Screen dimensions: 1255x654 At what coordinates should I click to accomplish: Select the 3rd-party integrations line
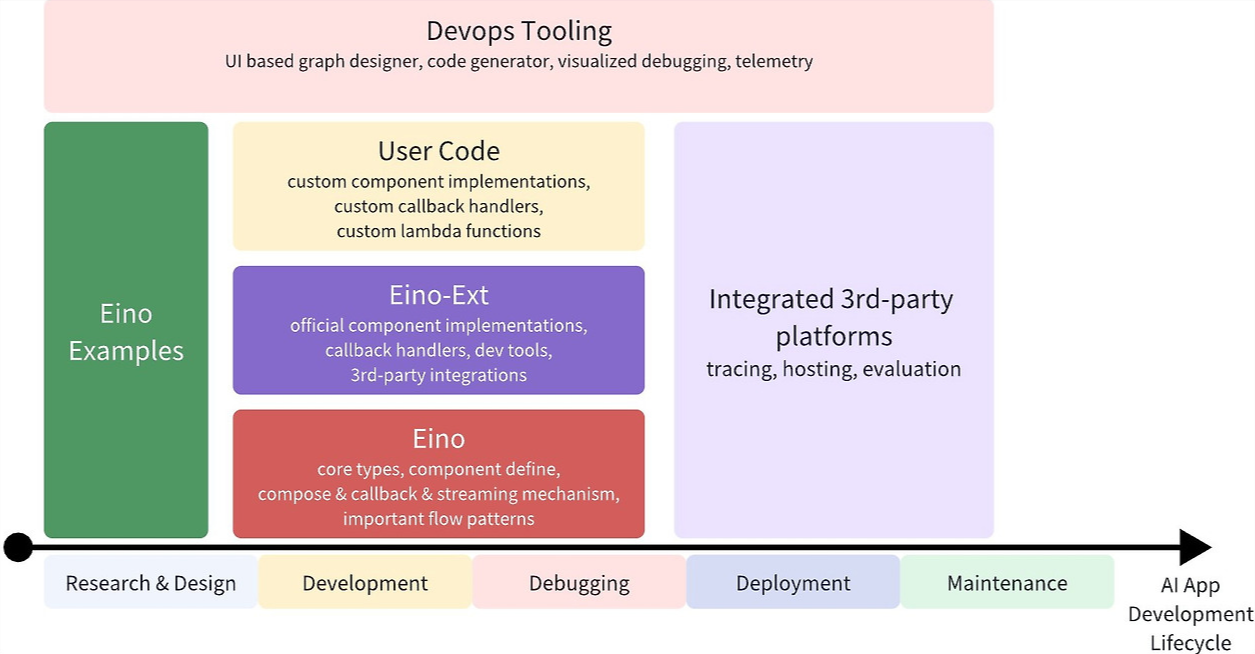tap(438, 375)
